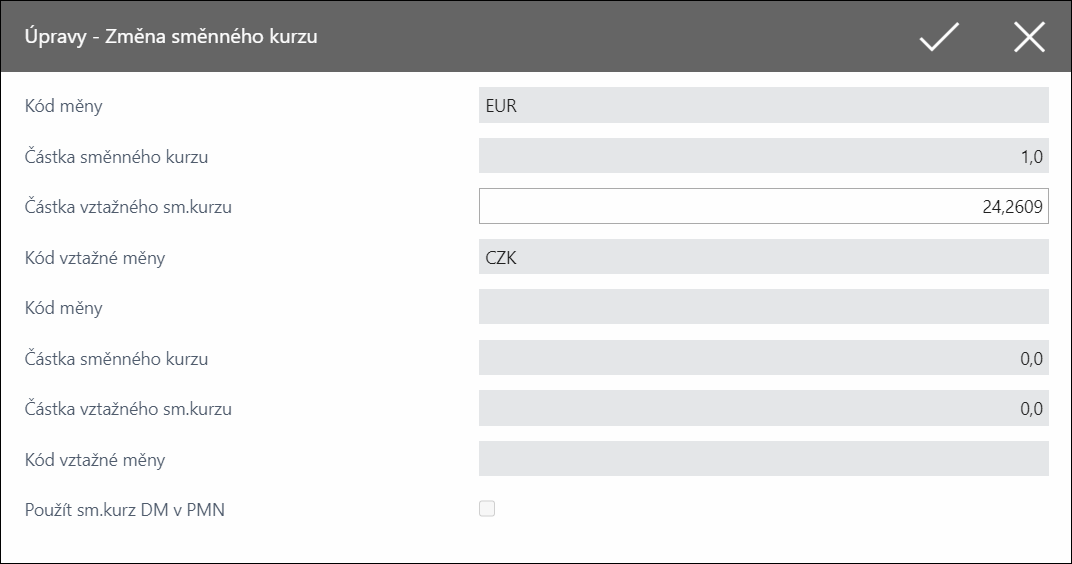Image resolution: width=1072 pixels, height=564 pixels.
Task: Select the CZK related currency field
Action: (x=764, y=257)
